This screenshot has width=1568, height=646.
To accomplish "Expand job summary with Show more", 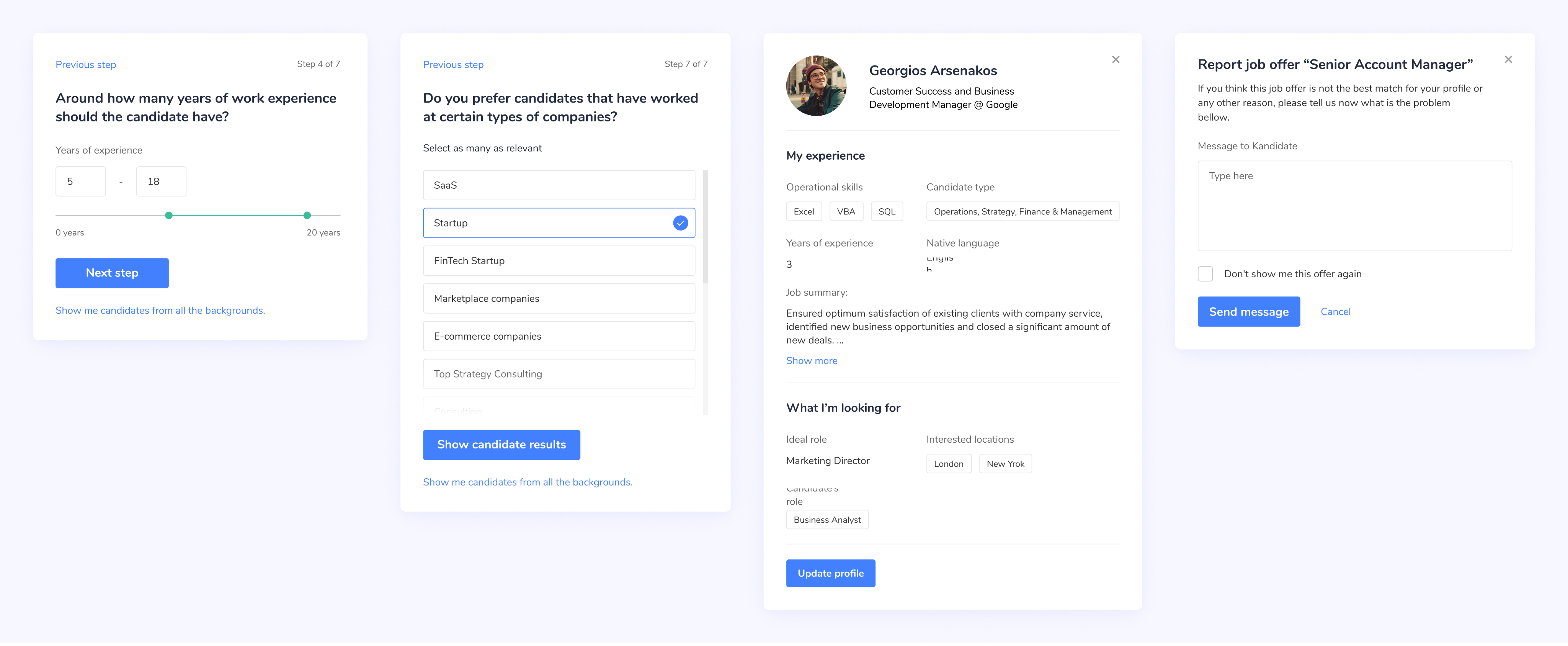I will (812, 361).
